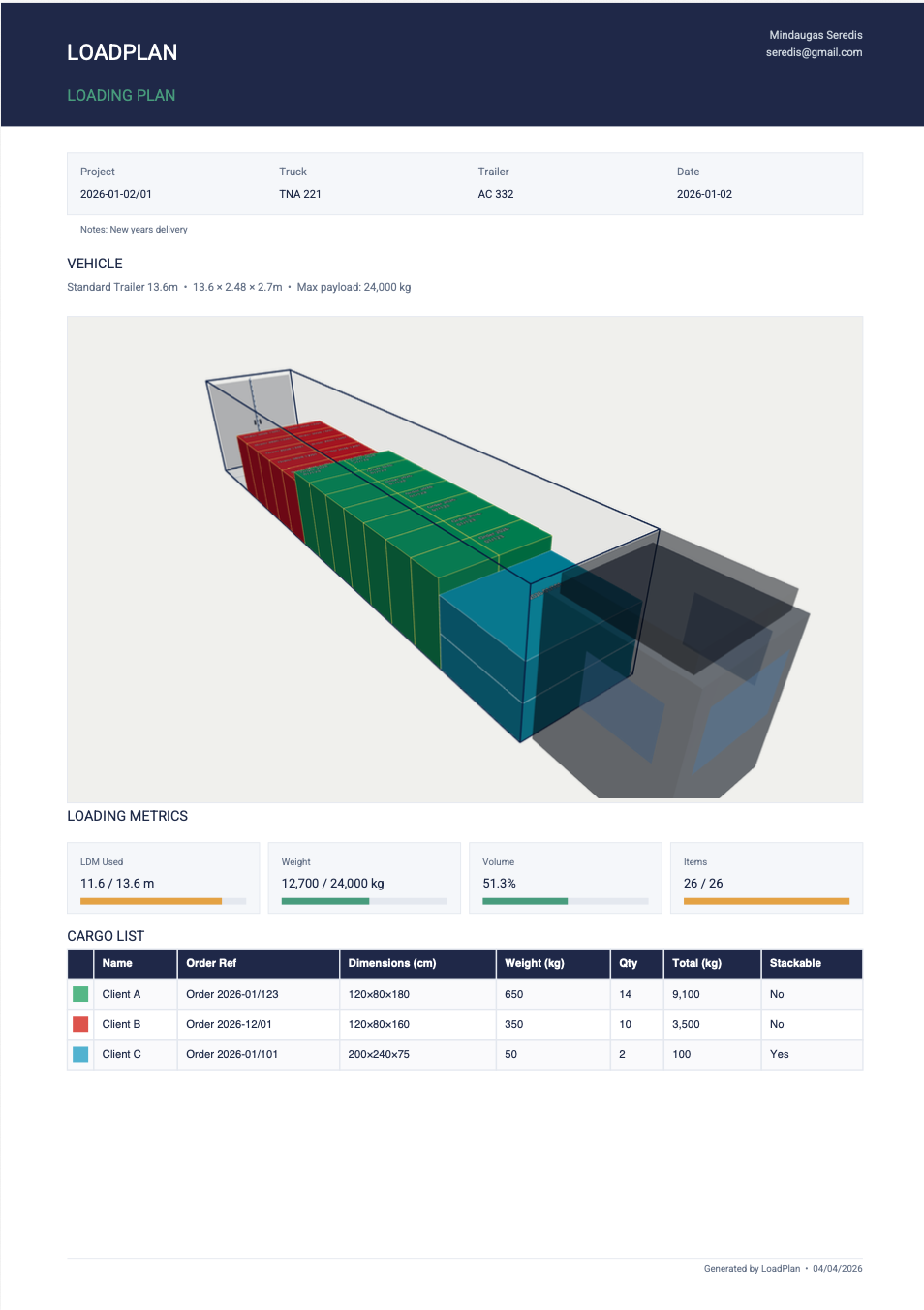Click the Weight green progress bar
This screenshot has height=1310, width=924.
pyautogui.click(x=325, y=901)
